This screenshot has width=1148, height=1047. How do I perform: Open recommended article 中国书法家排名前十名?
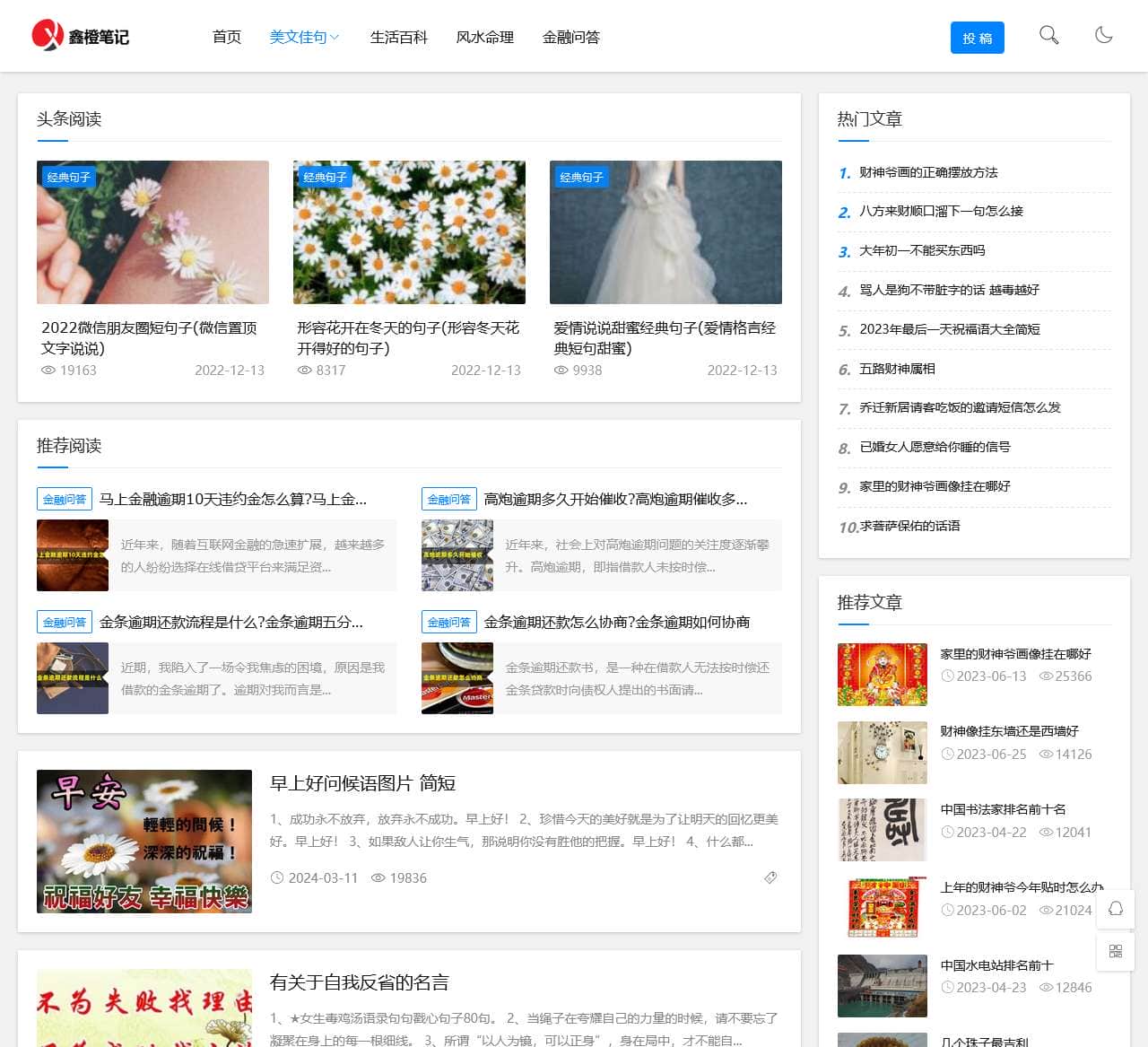tap(1003, 809)
